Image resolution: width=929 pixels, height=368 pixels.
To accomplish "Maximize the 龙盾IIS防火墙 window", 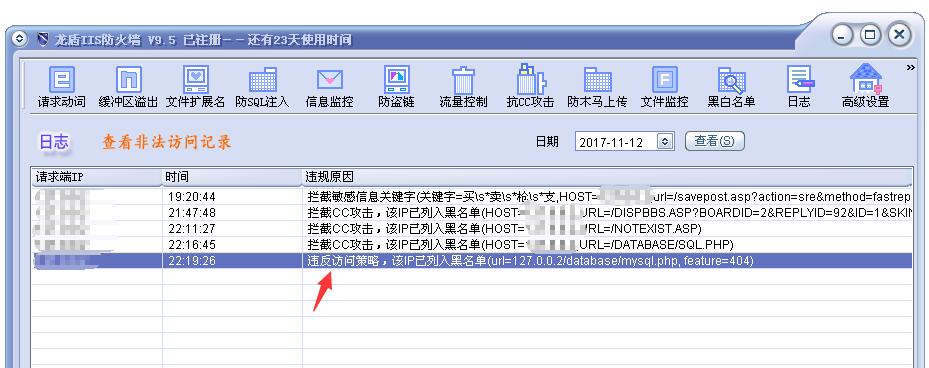I will tap(870, 35).
